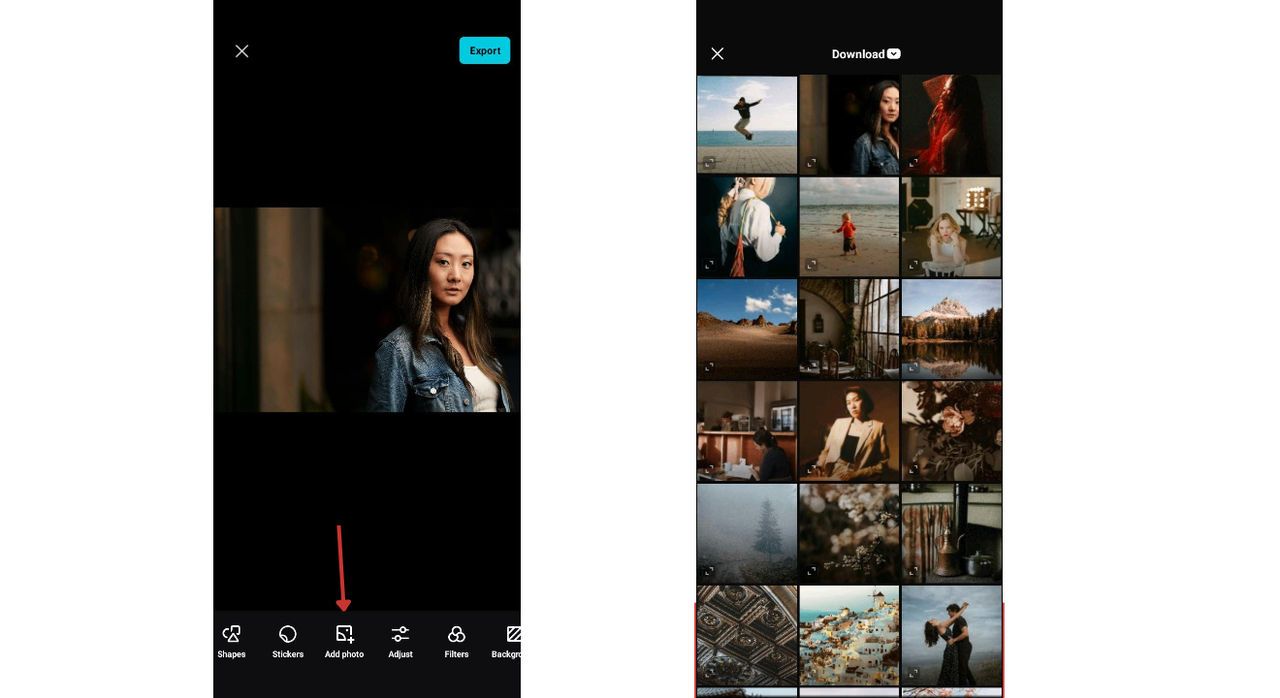Choose the mountain lake reflection photo

click(x=951, y=329)
